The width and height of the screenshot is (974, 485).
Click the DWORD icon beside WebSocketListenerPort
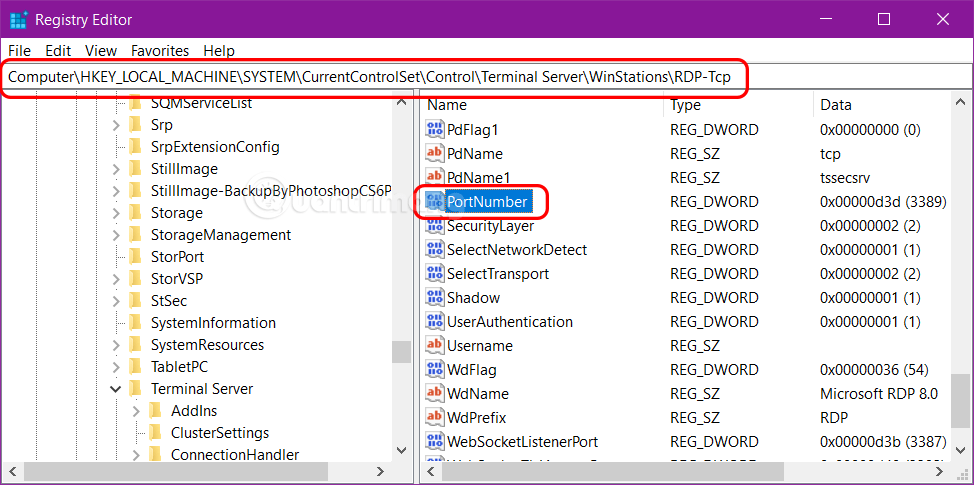(435, 442)
